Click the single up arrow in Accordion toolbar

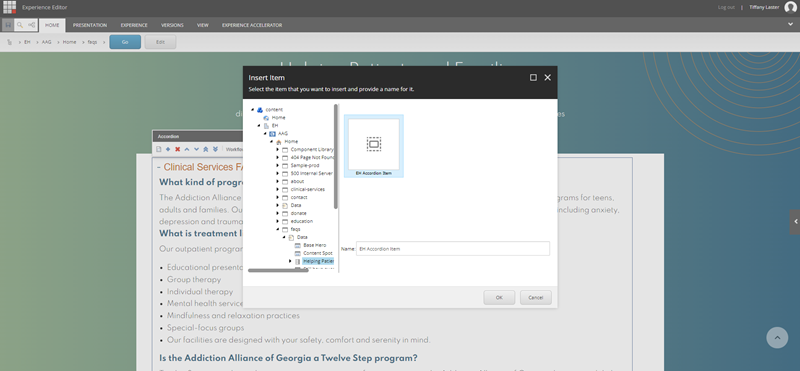[x=187, y=149]
